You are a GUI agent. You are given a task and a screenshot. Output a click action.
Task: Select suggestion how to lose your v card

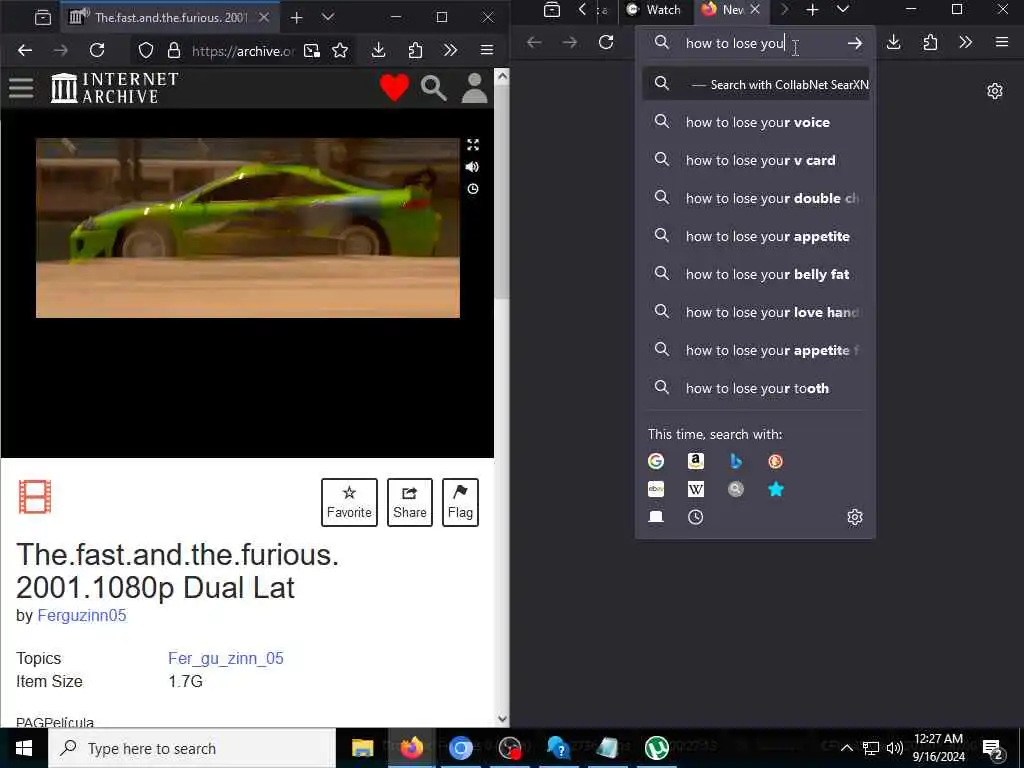point(756,160)
